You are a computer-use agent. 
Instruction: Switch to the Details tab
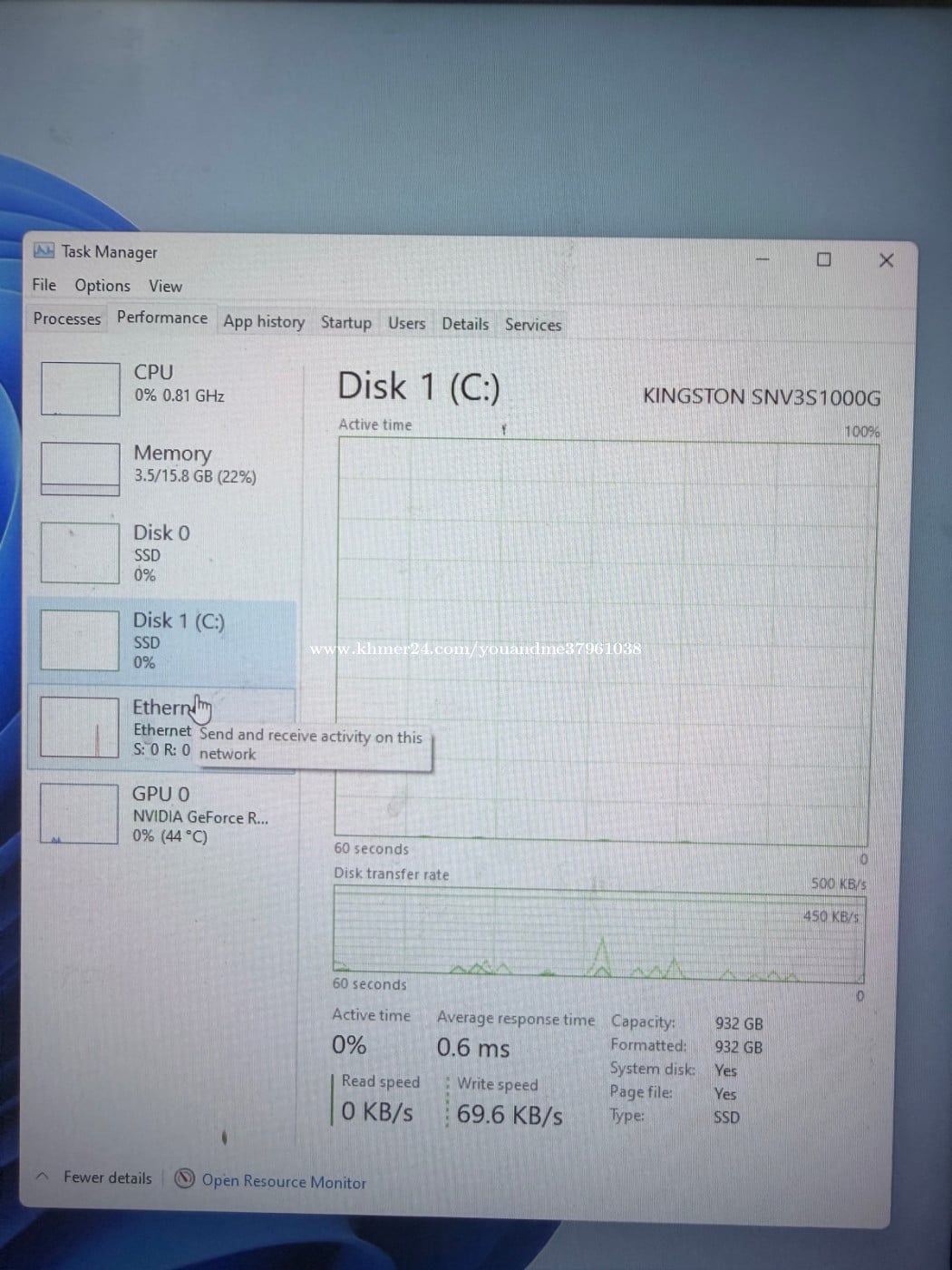(465, 324)
